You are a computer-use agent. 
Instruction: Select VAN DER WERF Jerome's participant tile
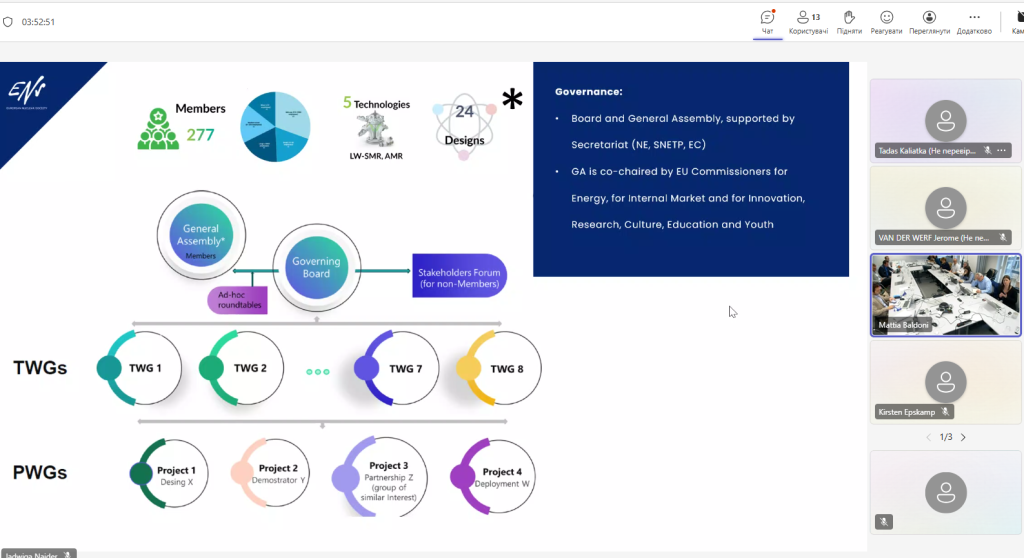point(945,206)
